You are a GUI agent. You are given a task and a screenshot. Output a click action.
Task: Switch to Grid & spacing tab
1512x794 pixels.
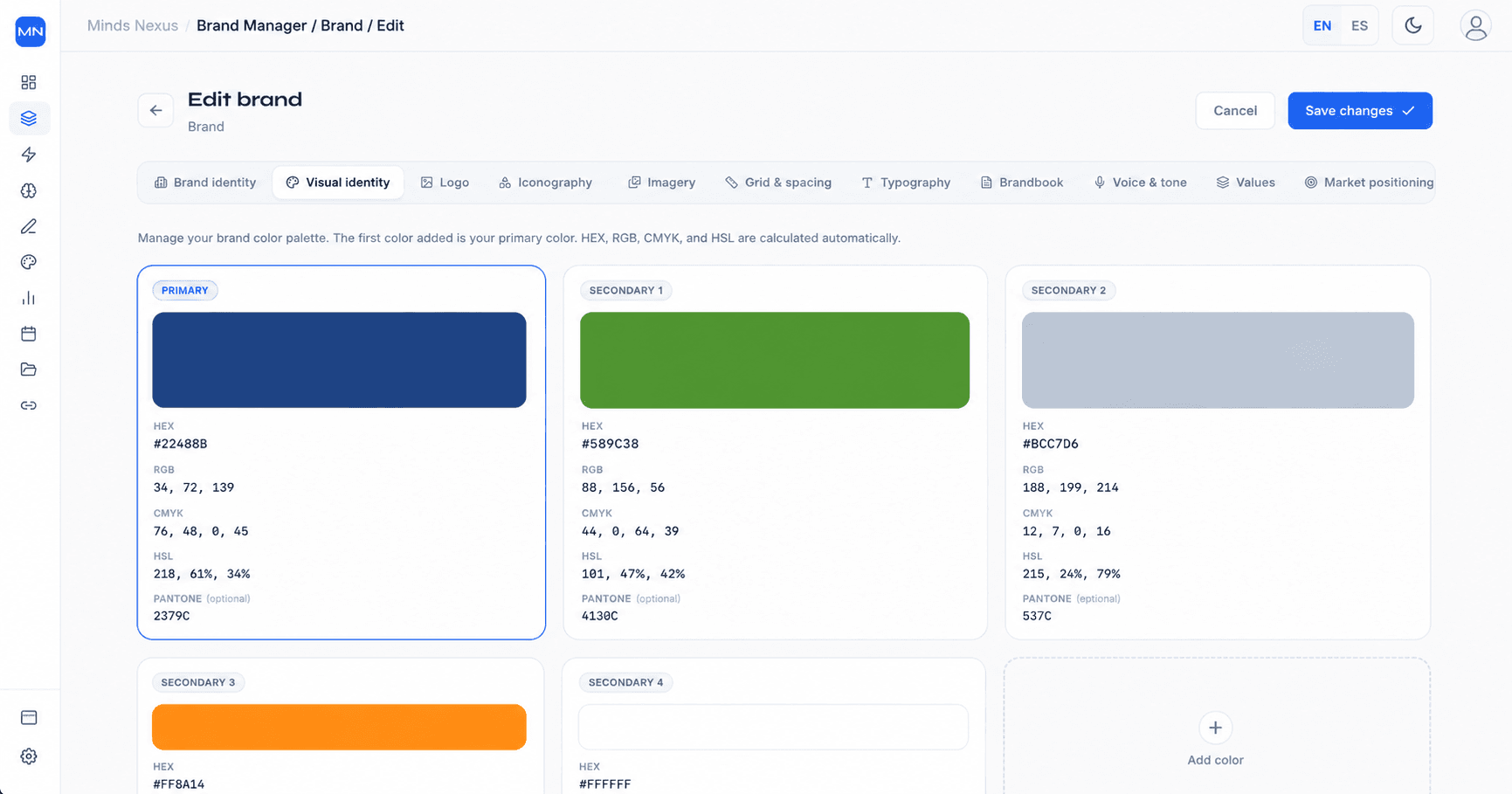(778, 183)
